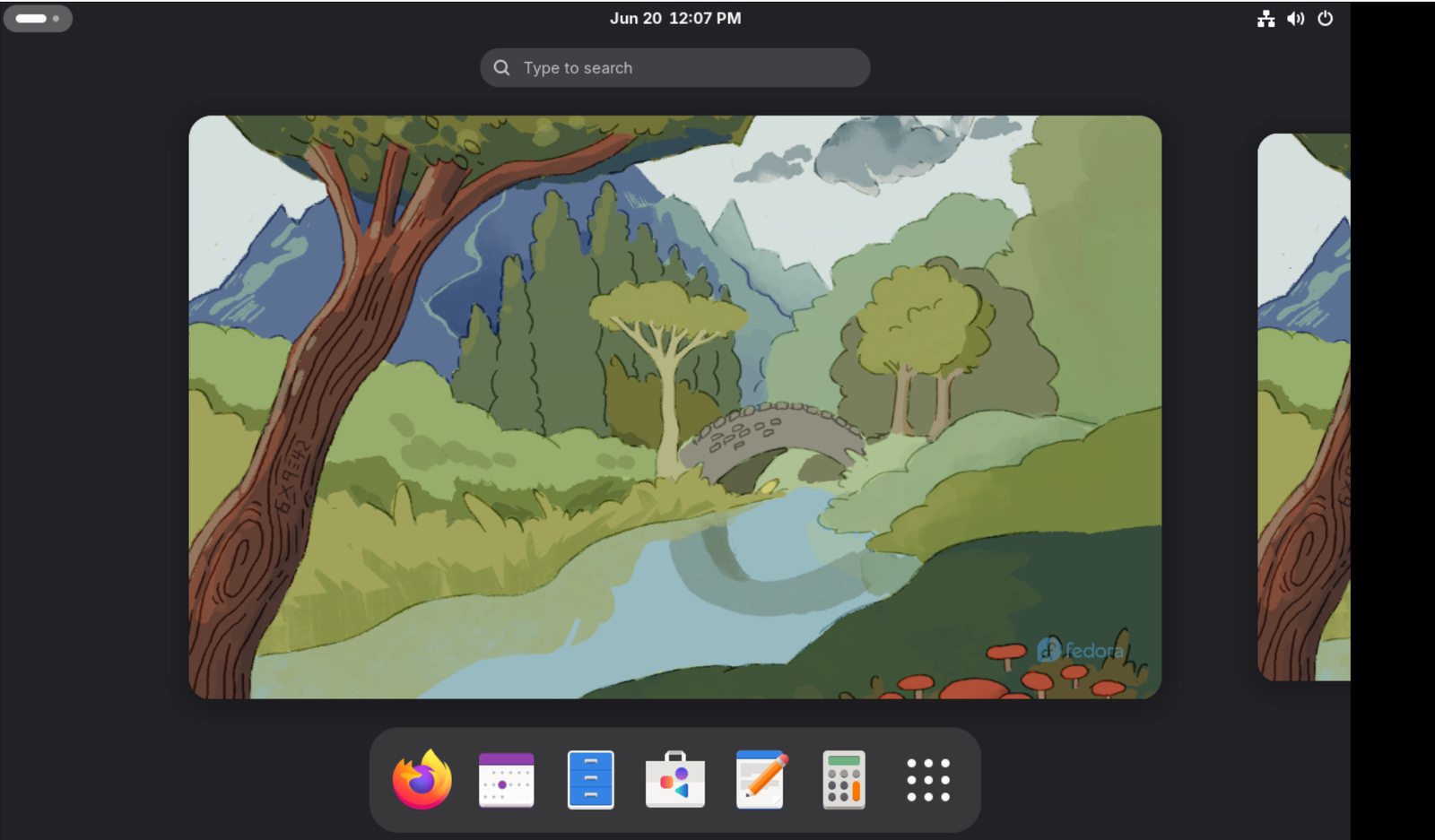Open the Files manager icon

point(590,780)
